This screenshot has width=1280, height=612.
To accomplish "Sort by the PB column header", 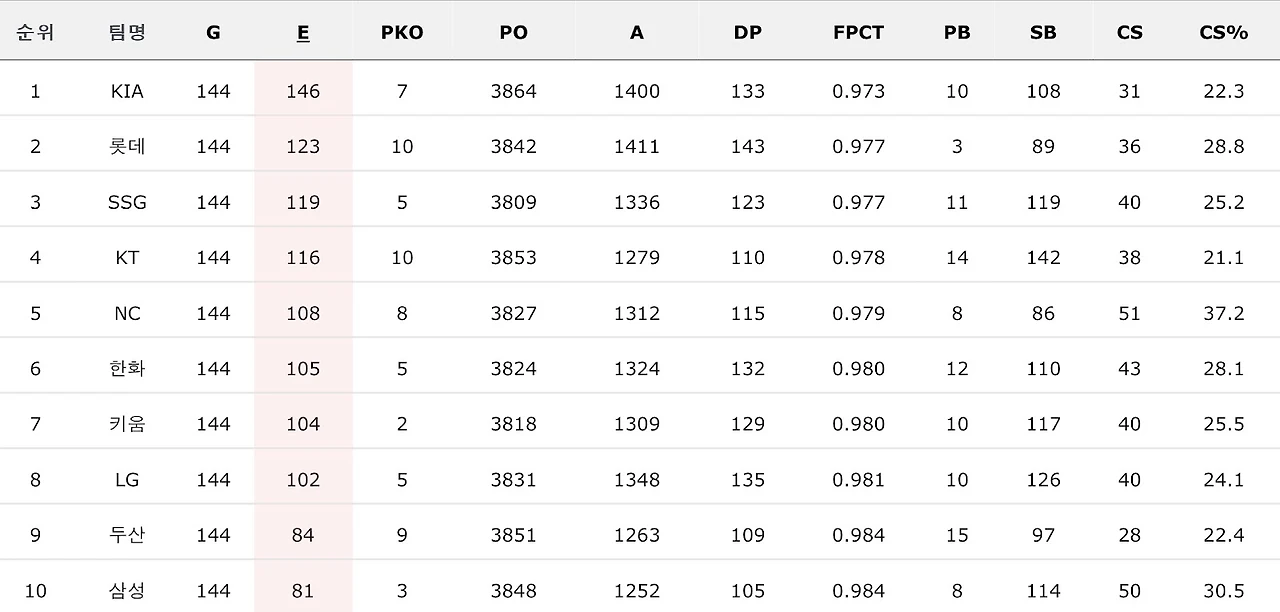I will coord(957,32).
